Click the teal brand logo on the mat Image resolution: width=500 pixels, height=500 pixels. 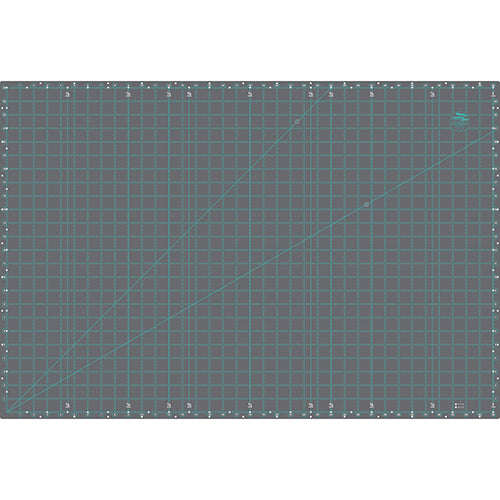460,121
